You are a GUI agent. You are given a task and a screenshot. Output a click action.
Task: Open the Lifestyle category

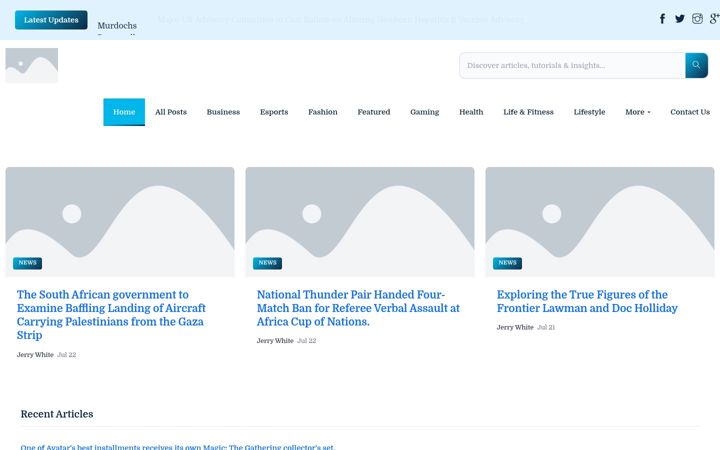[x=590, y=112]
